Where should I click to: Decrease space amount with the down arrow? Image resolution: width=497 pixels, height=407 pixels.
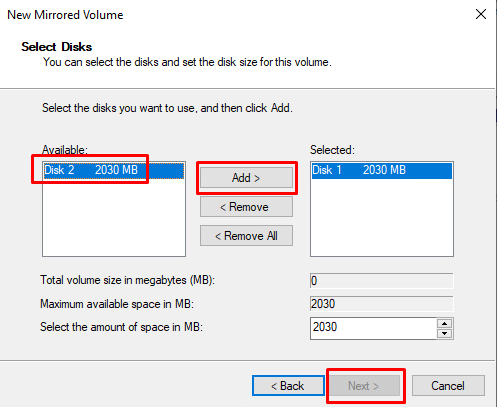pyautogui.click(x=445, y=333)
